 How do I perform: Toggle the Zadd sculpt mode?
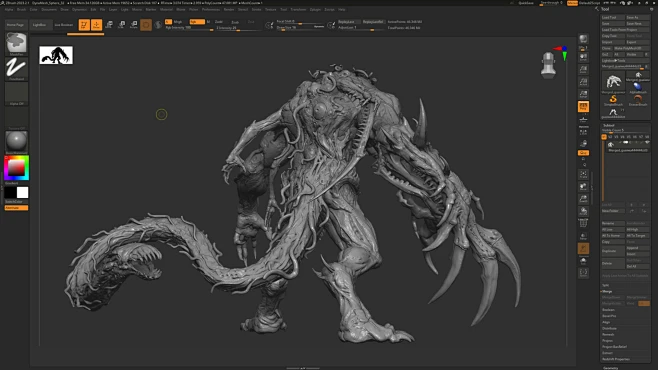[x=219, y=22]
